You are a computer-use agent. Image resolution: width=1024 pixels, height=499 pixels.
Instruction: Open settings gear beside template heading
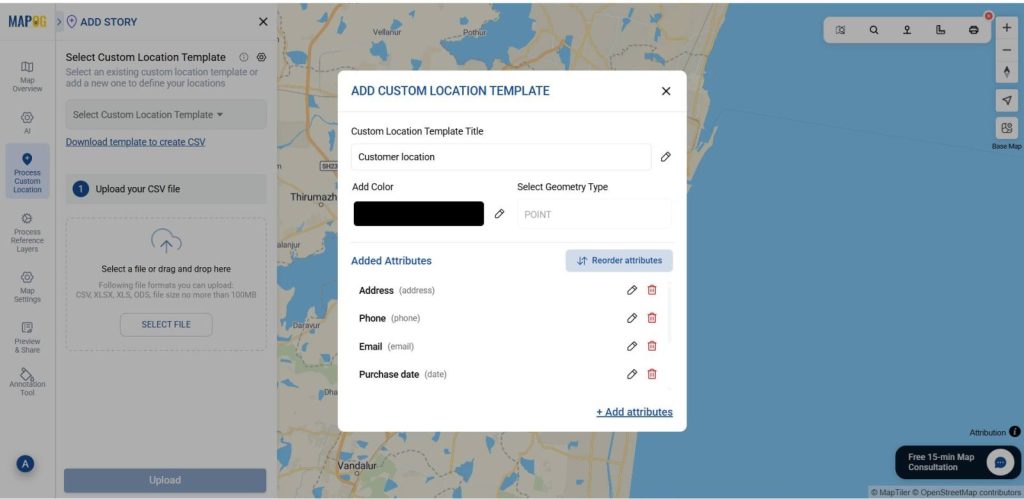tap(261, 57)
